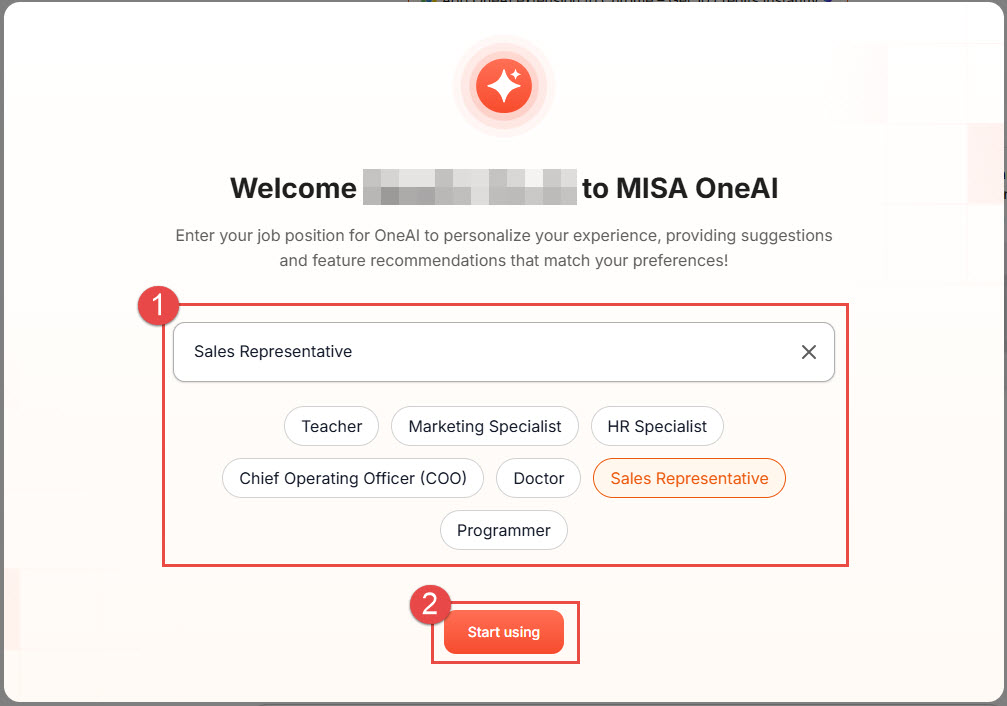Click the OneAI sparkle logo icon
The height and width of the screenshot is (706, 1007).
click(x=503, y=87)
